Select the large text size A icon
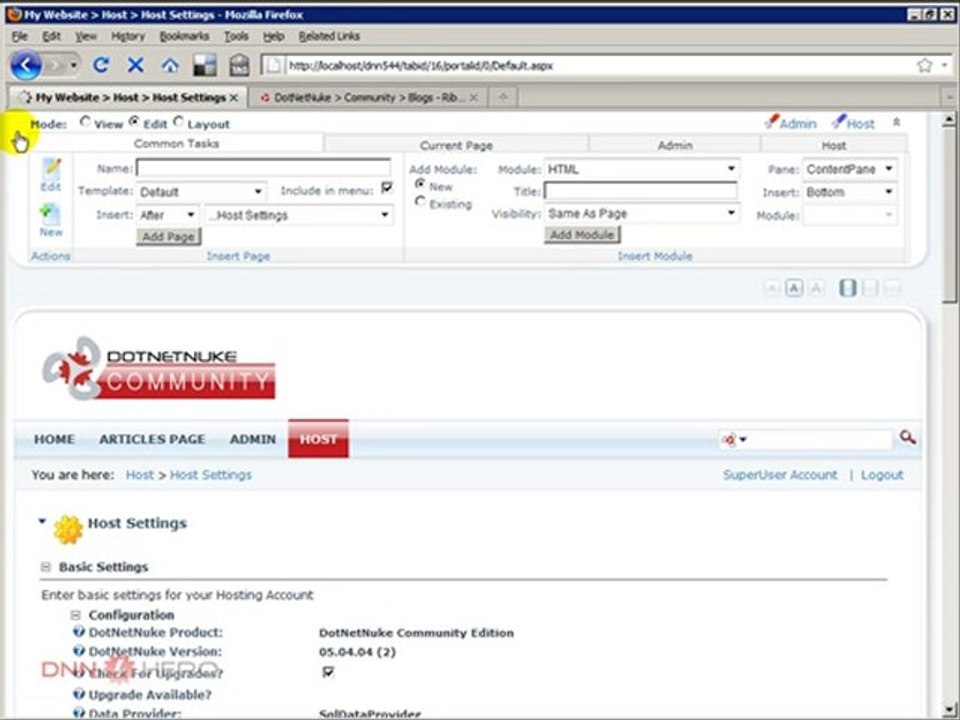960x720 pixels. 816,288
